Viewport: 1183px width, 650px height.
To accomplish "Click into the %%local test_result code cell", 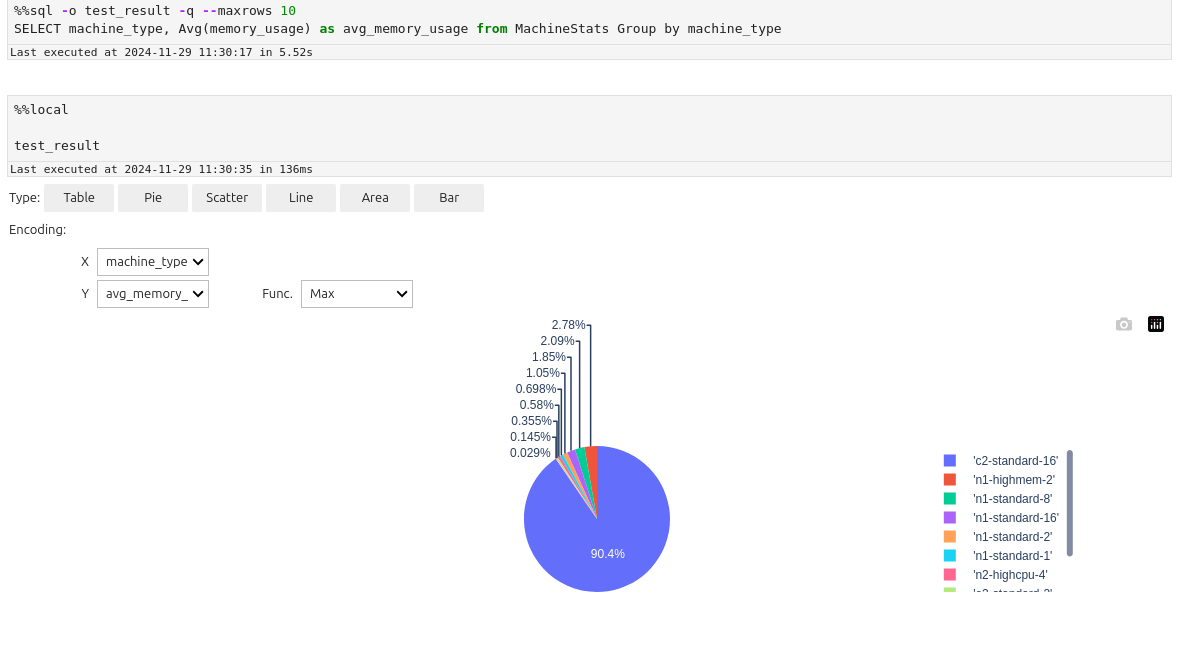I will tap(588, 128).
